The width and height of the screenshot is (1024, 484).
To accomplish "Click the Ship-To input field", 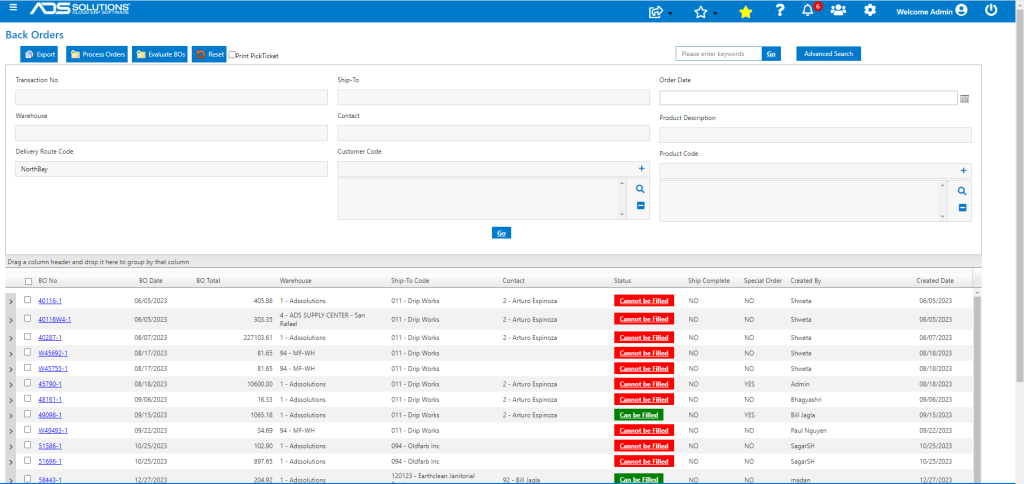I will point(494,97).
